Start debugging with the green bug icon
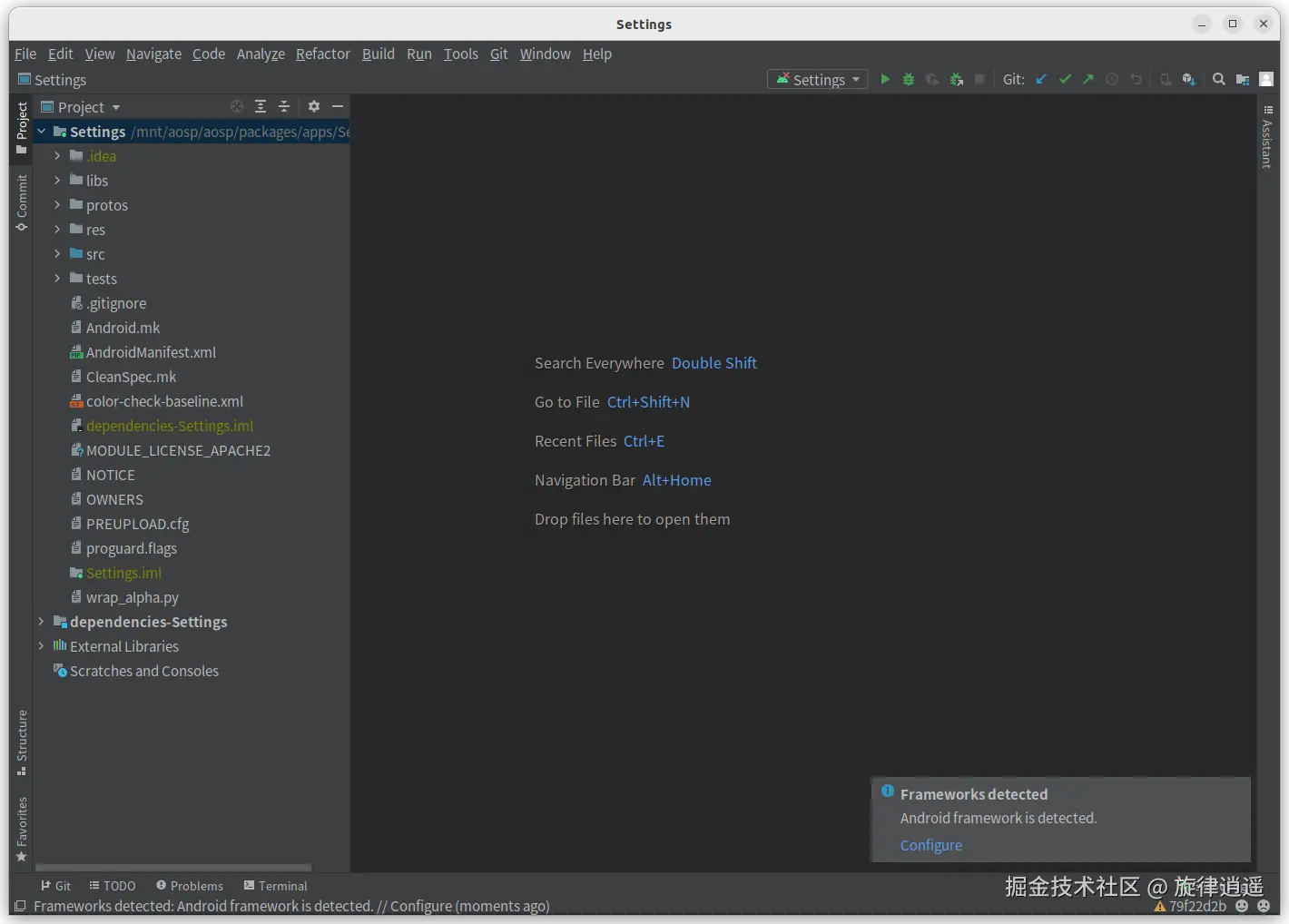This screenshot has height=924, width=1289. click(909, 80)
